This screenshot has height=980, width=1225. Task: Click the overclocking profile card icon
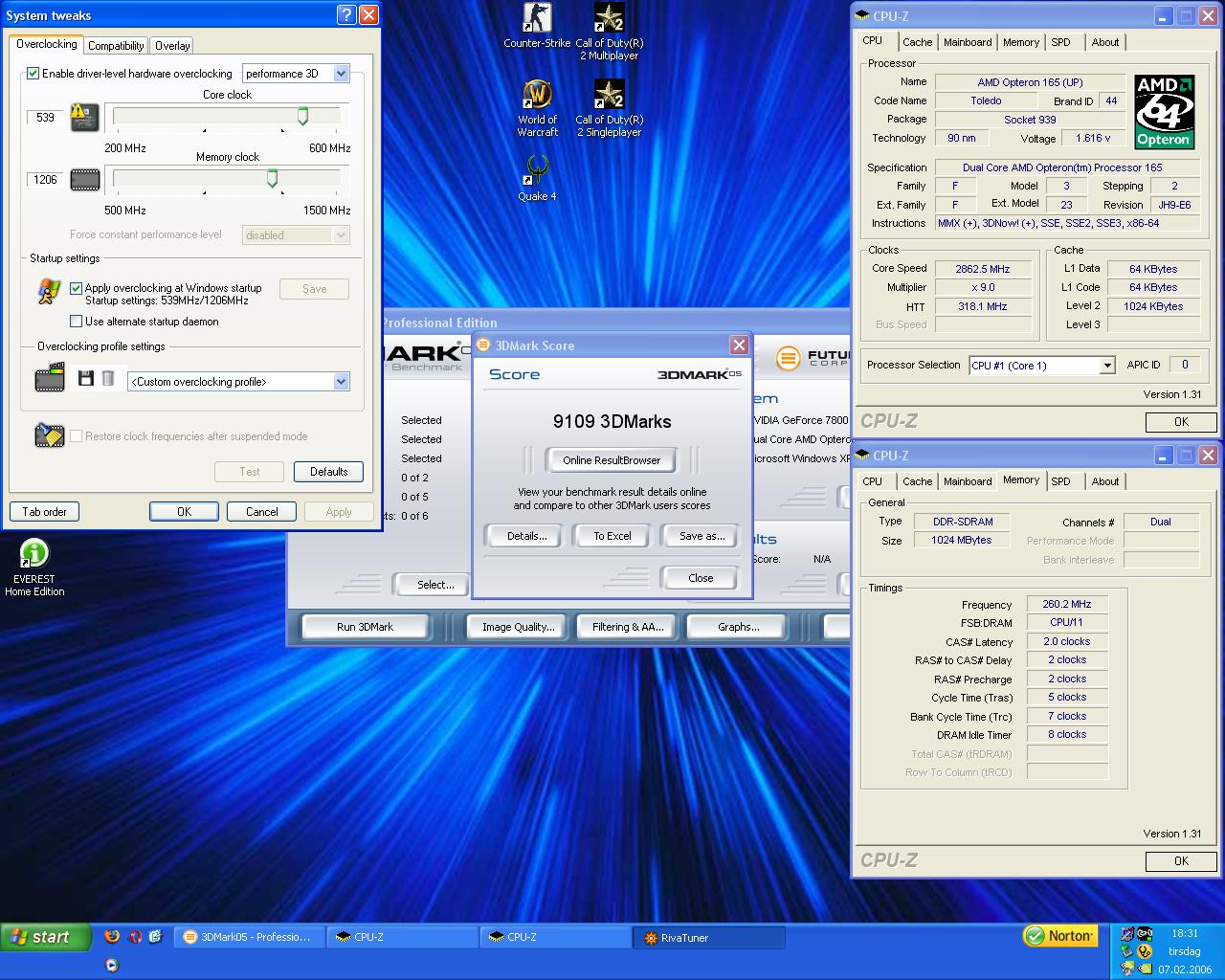pos(50,378)
